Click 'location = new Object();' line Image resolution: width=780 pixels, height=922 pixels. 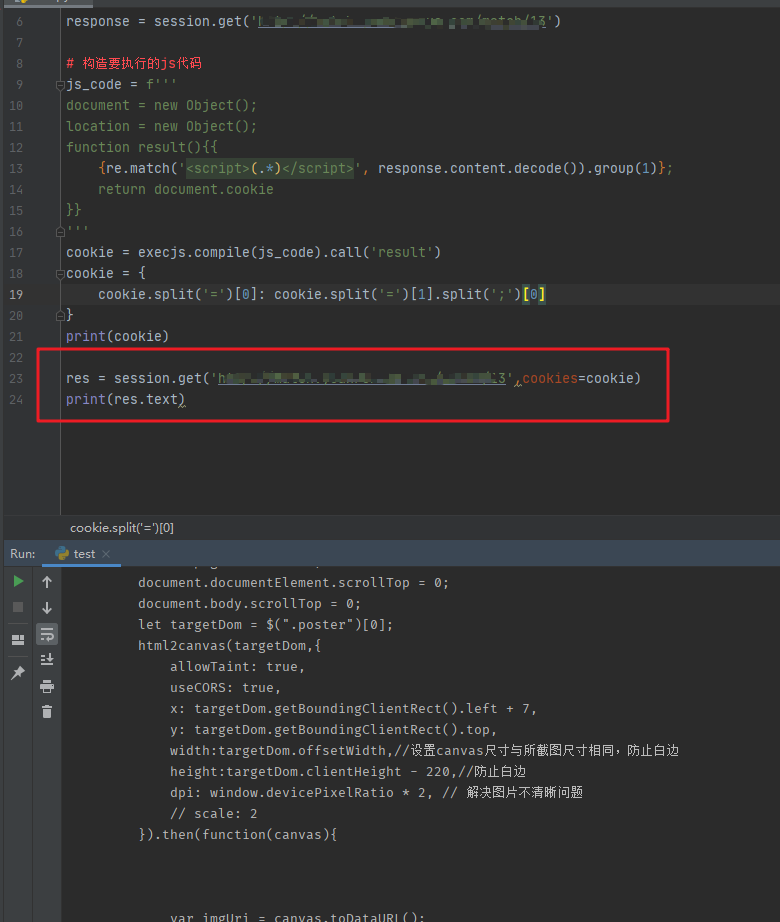pos(161,126)
